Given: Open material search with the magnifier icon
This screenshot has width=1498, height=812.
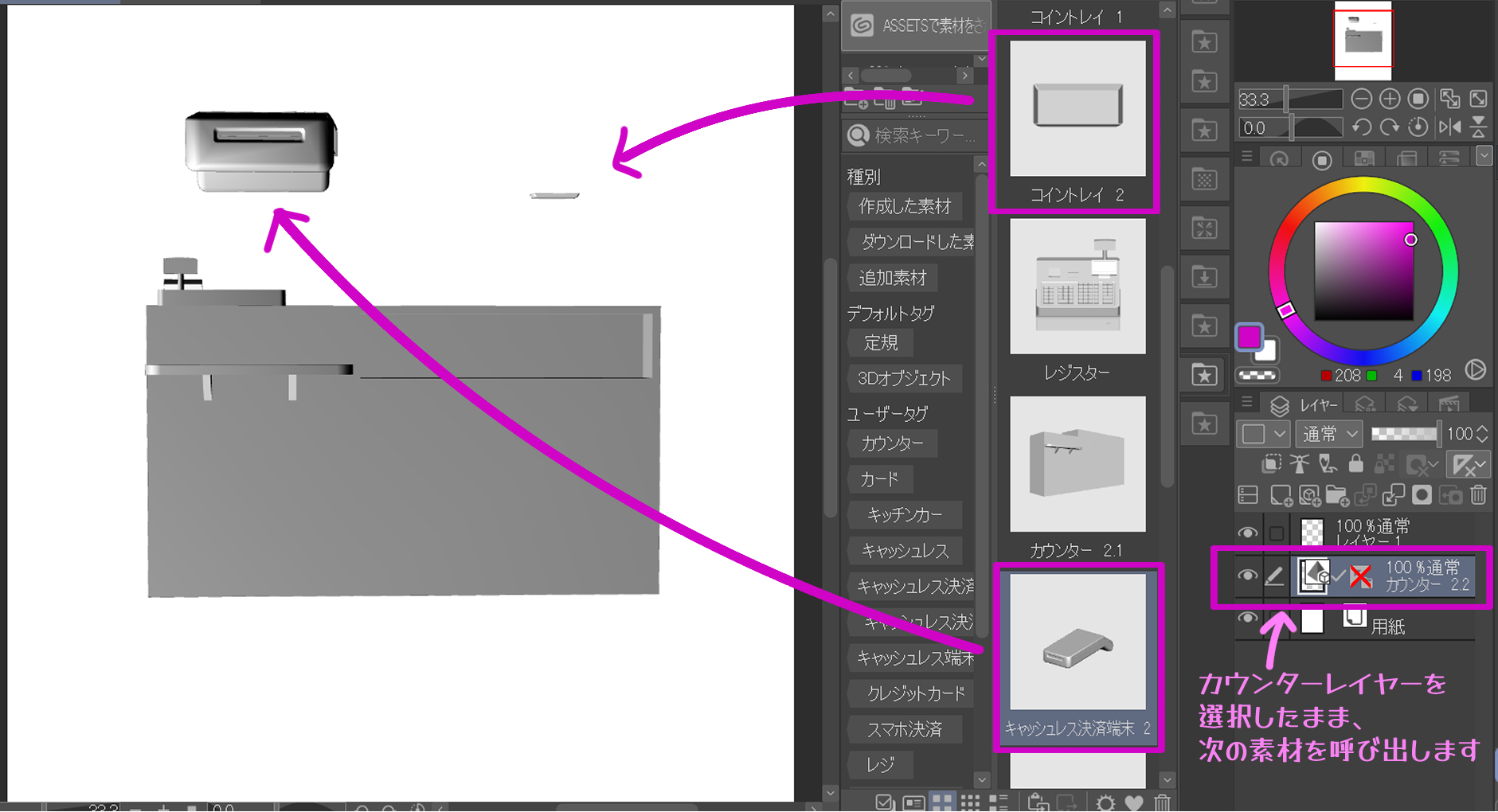Looking at the screenshot, I should pyautogui.click(x=858, y=135).
